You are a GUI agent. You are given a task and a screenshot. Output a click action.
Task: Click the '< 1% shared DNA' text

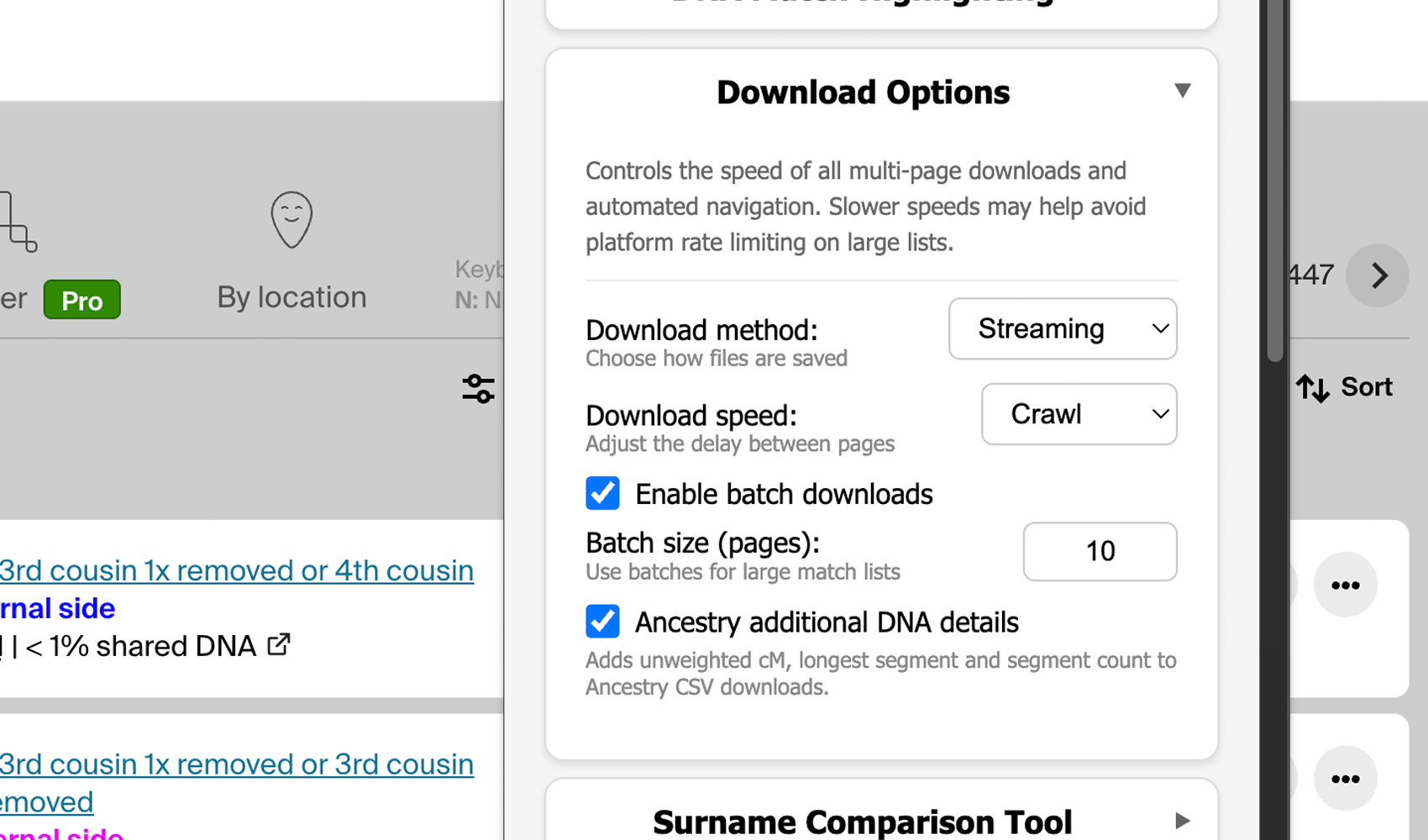[x=140, y=646]
